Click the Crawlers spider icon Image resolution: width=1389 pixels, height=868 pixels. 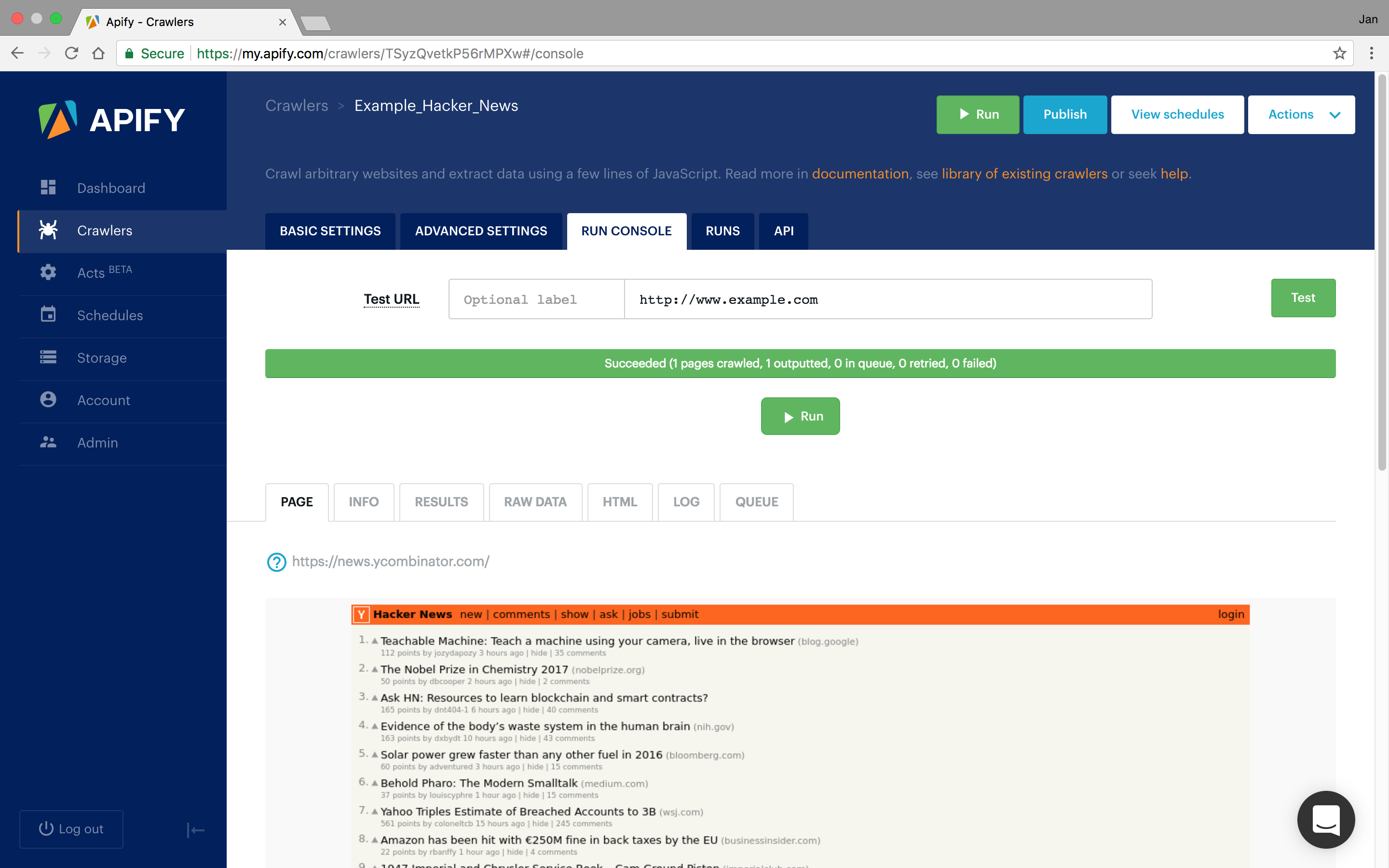(48, 230)
